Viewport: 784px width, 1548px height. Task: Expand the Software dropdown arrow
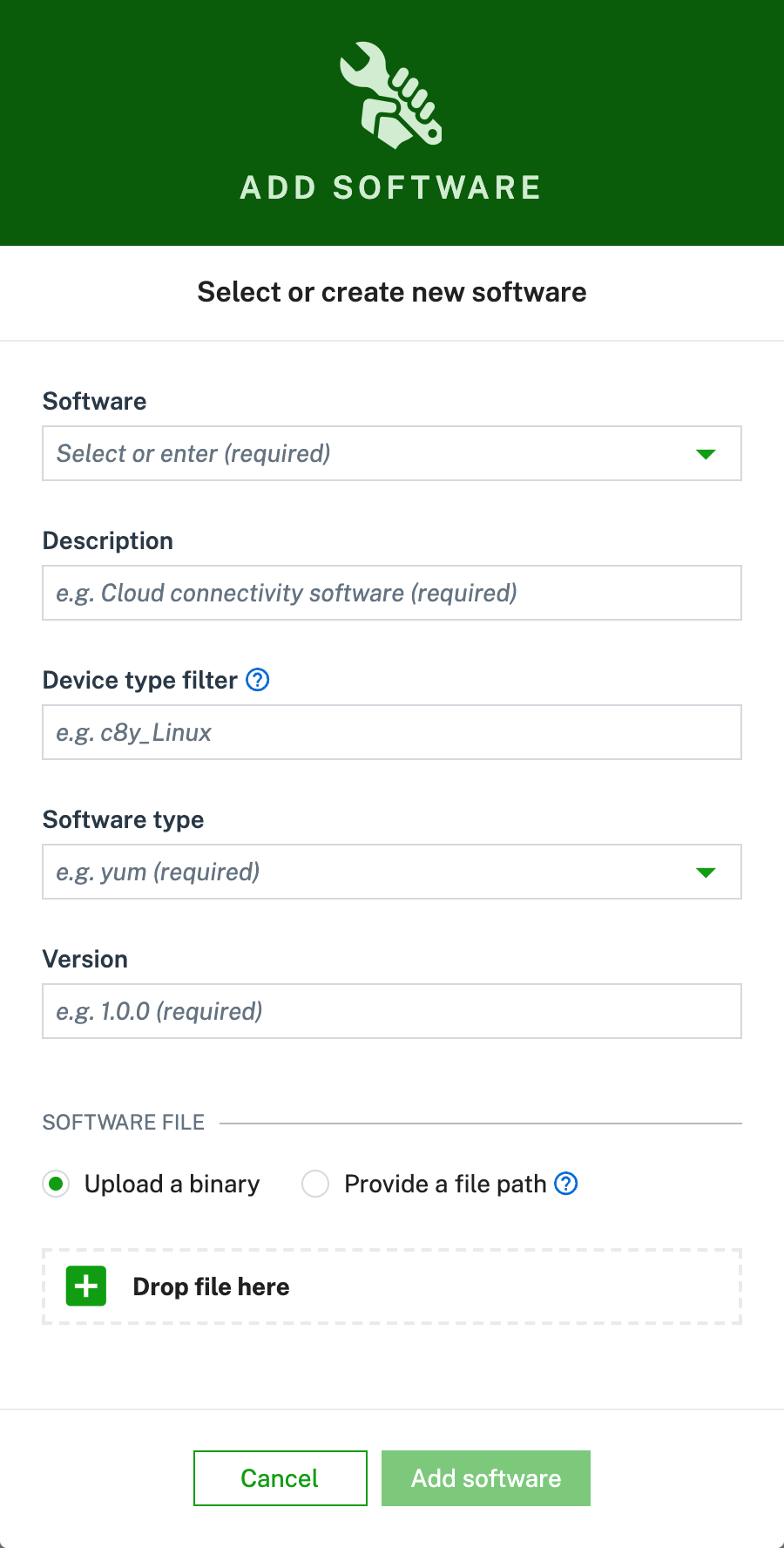pos(706,454)
